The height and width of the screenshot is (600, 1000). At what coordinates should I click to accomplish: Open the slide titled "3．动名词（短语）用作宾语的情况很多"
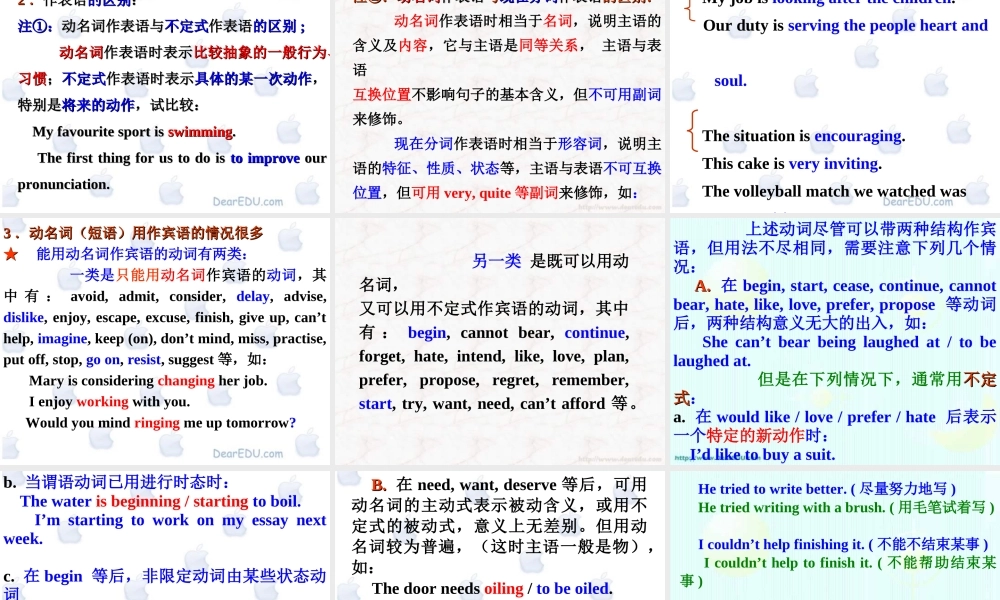pyautogui.click(x=165, y=340)
